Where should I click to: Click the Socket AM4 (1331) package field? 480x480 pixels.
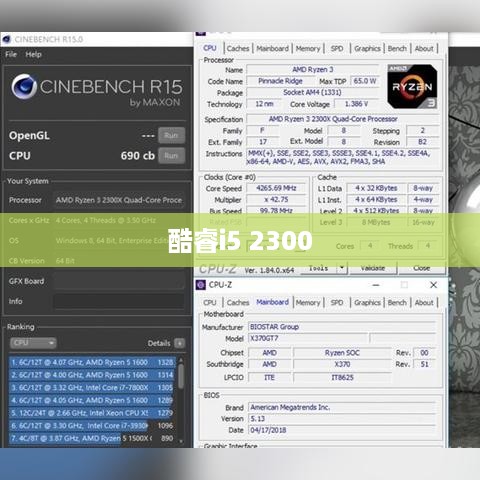[312, 92]
